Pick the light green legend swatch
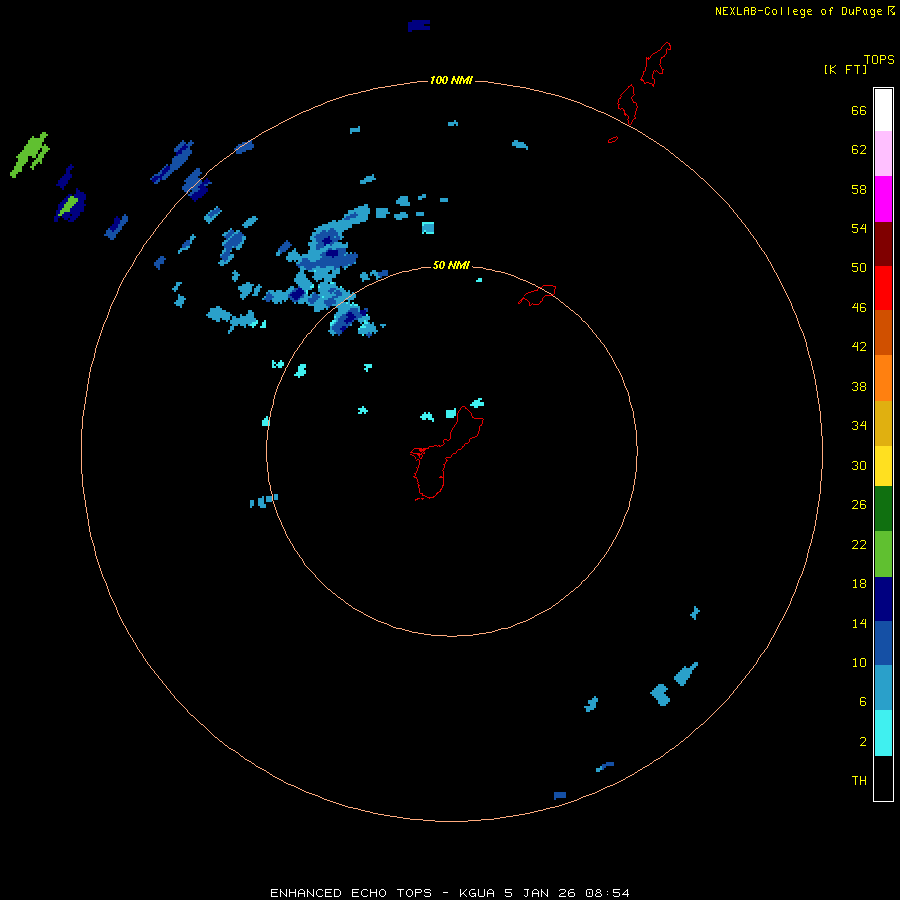 point(883,554)
